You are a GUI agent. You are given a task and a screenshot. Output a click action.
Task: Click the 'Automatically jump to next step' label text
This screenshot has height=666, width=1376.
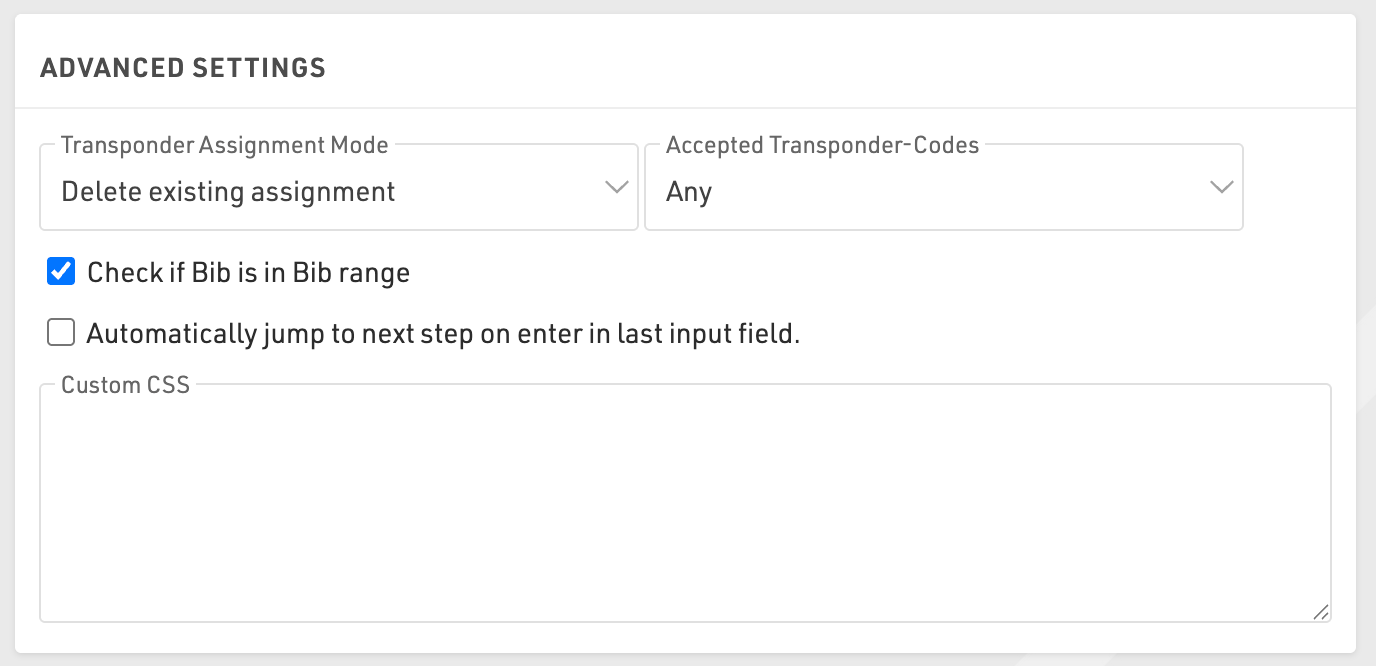pos(443,334)
